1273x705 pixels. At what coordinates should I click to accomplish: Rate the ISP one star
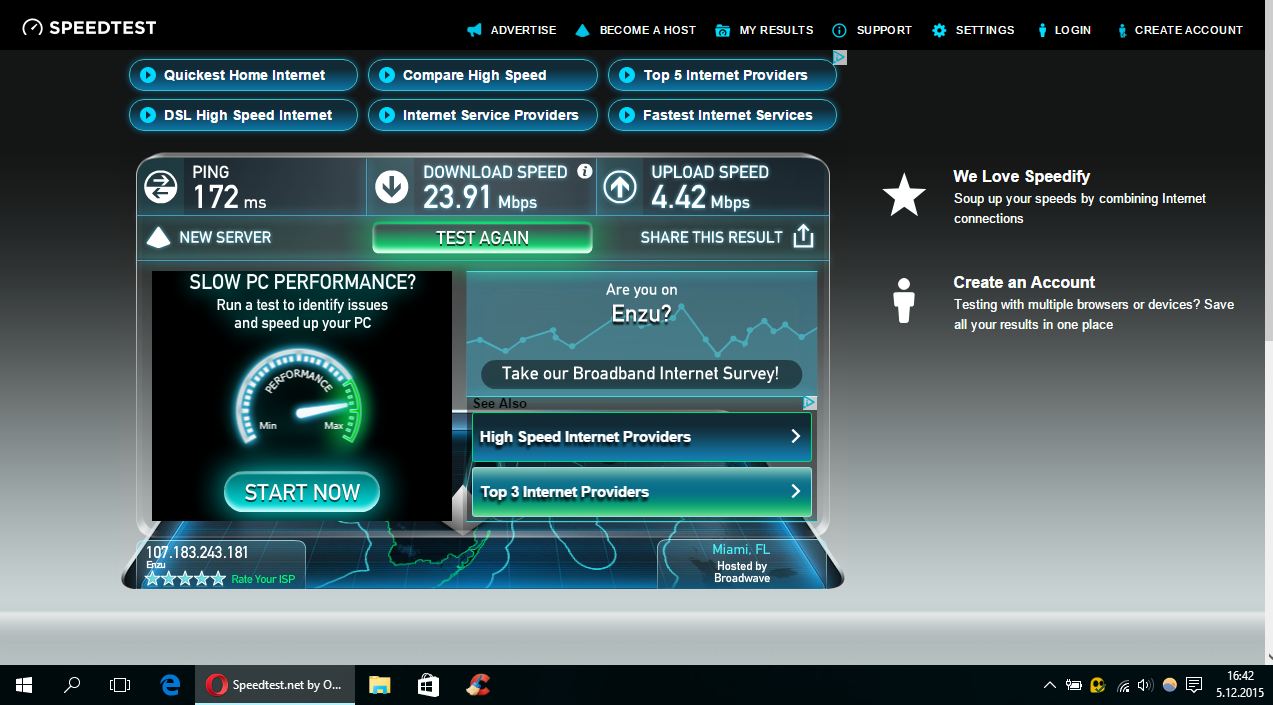(153, 578)
